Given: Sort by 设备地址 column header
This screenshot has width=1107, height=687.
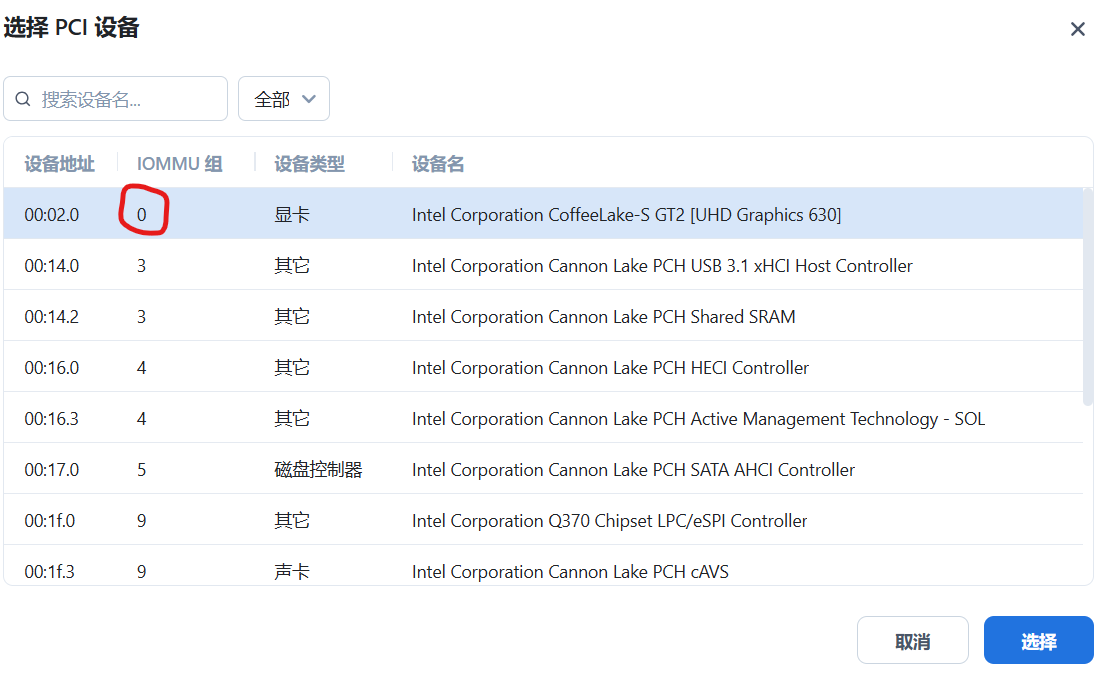Looking at the screenshot, I should (60, 164).
